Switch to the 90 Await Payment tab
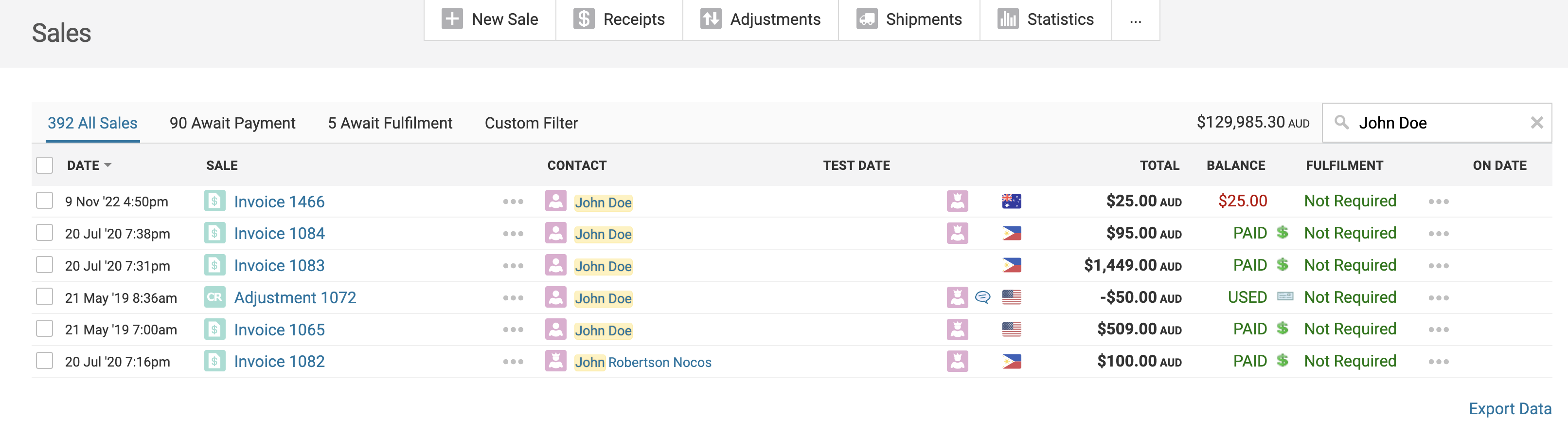The image size is (1568, 441). click(232, 123)
